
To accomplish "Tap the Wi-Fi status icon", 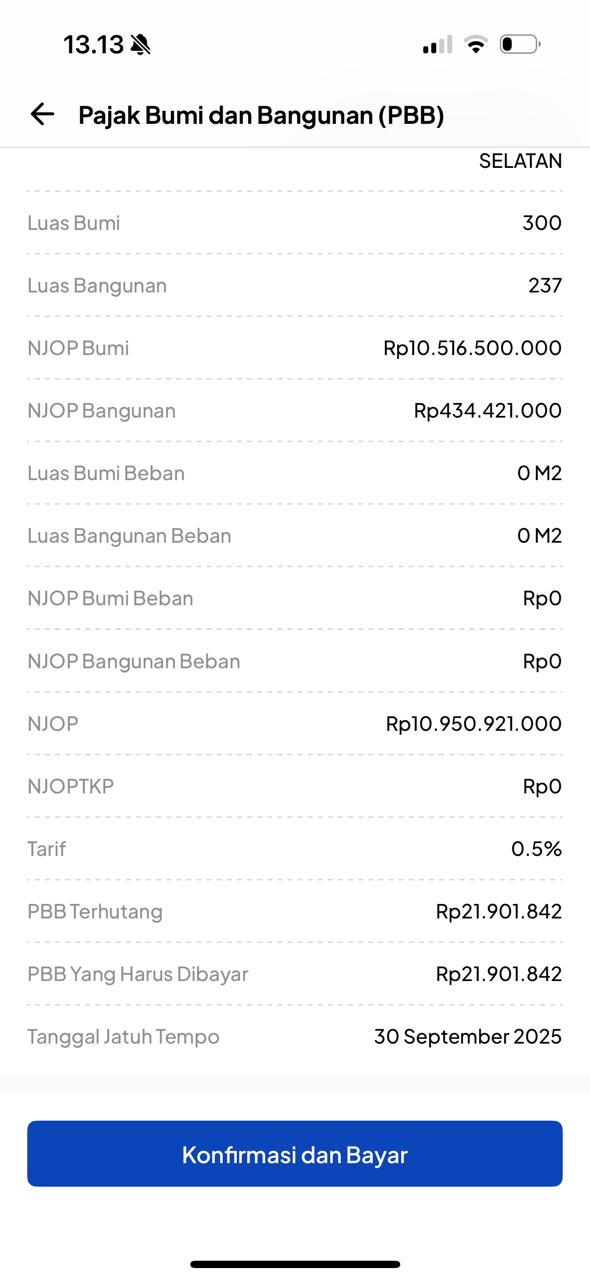I will pyautogui.click(x=479, y=43).
